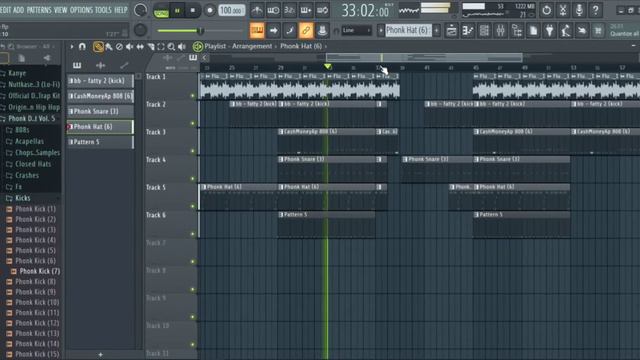The height and width of the screenshot is (360, 640).
Task: Click the loop recording icon
Action: [322, 10]
